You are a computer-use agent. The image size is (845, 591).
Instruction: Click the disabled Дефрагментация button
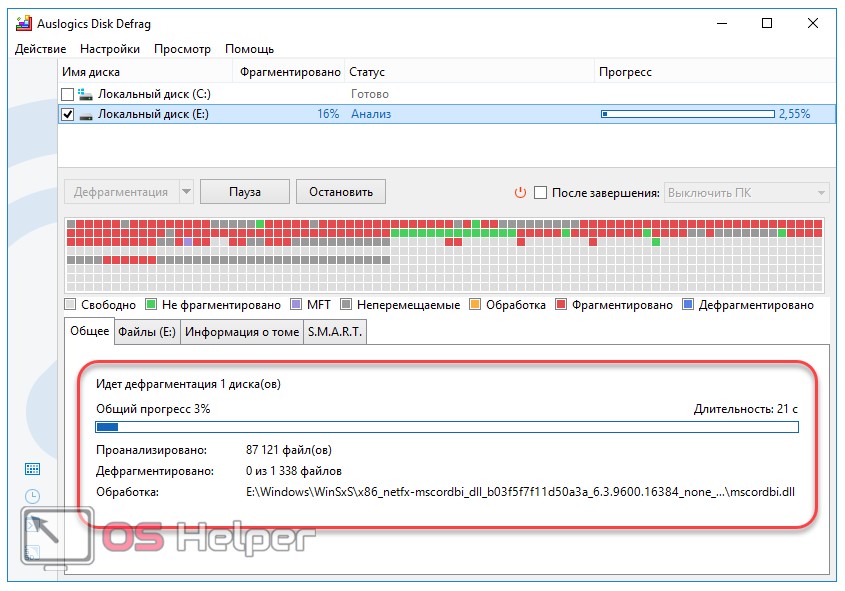[121, 192]
